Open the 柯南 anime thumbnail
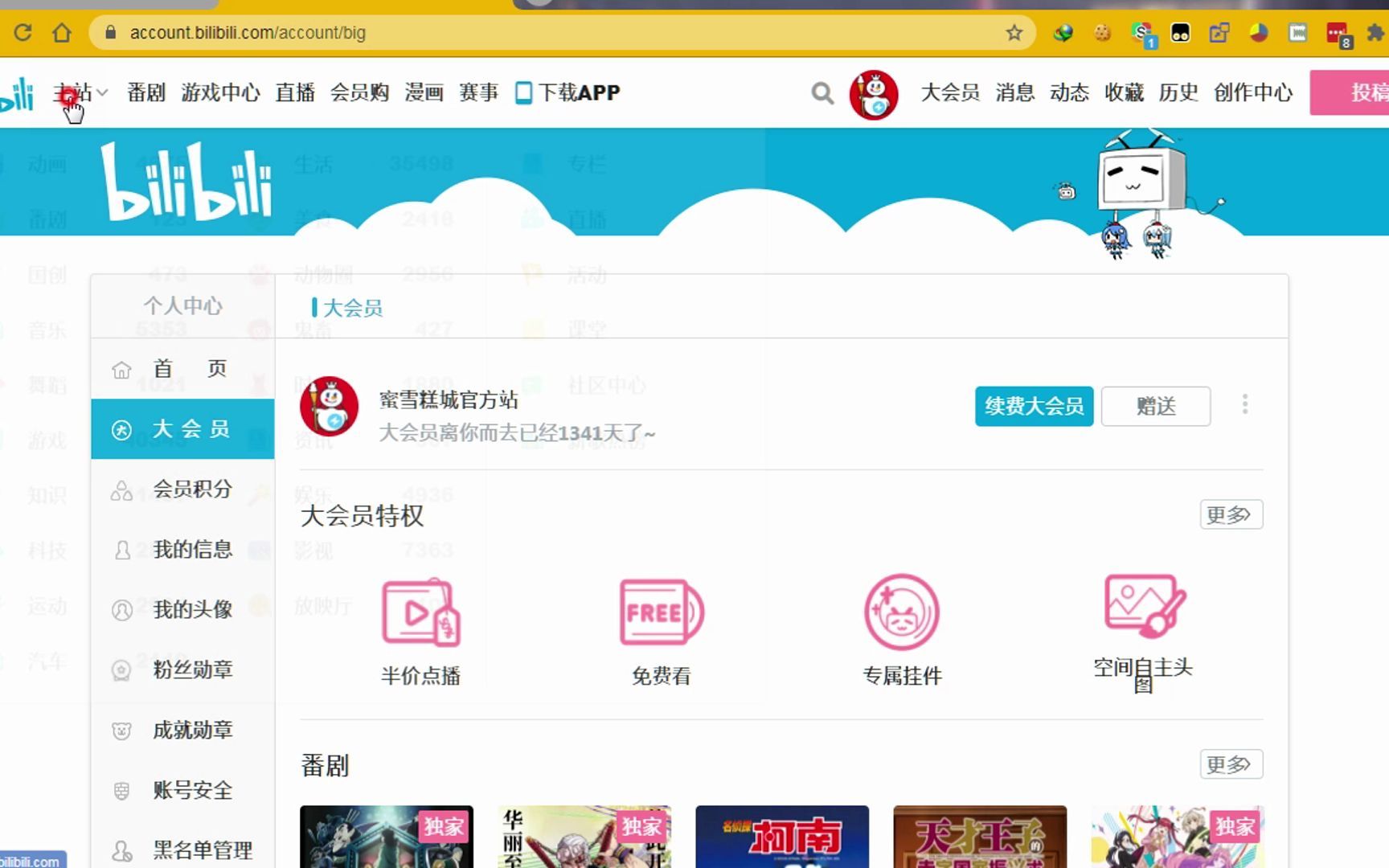Screen dimensions: 1389x868 coord(782,837)
